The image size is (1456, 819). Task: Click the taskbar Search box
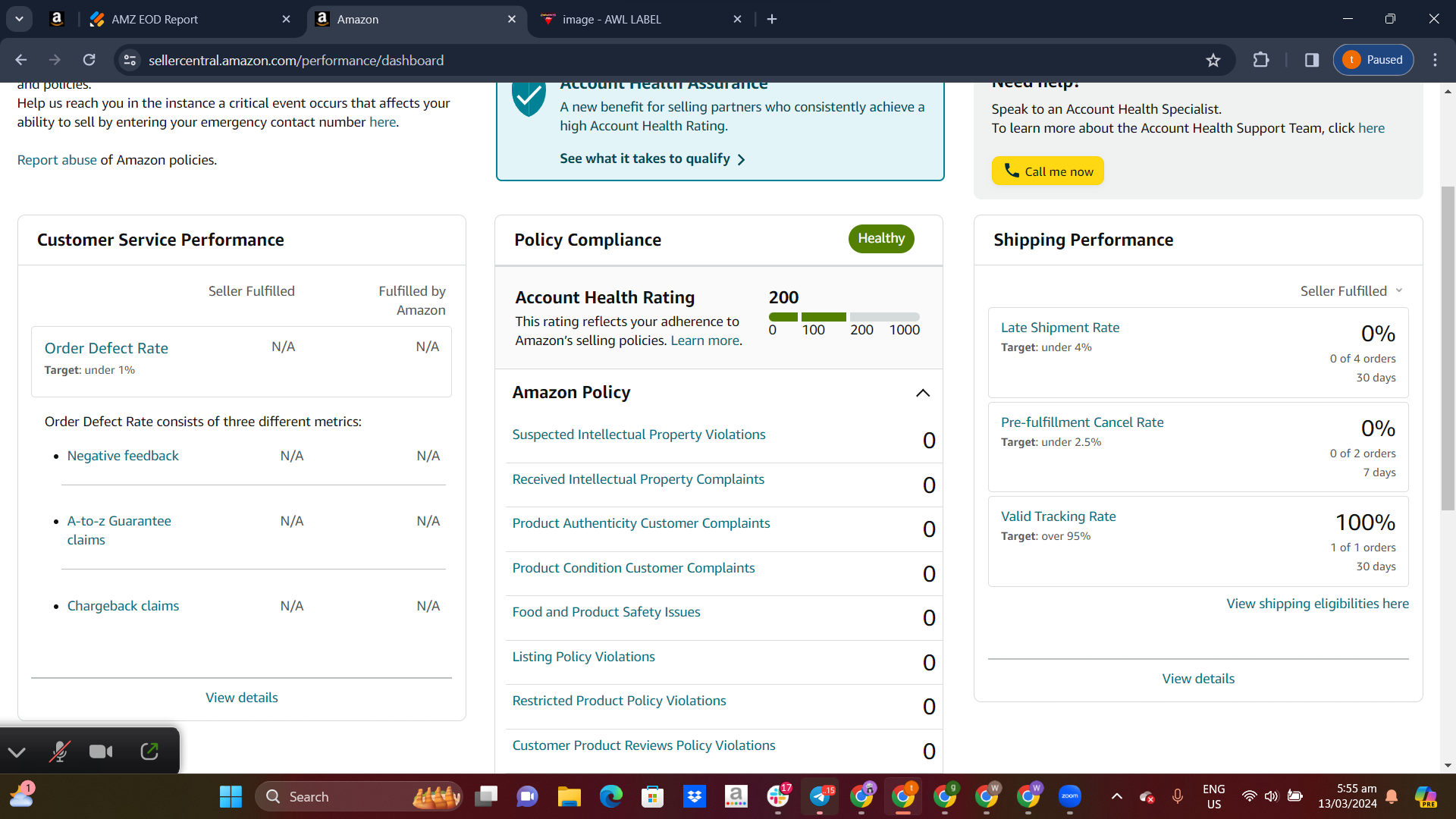[x=359, y=796]
